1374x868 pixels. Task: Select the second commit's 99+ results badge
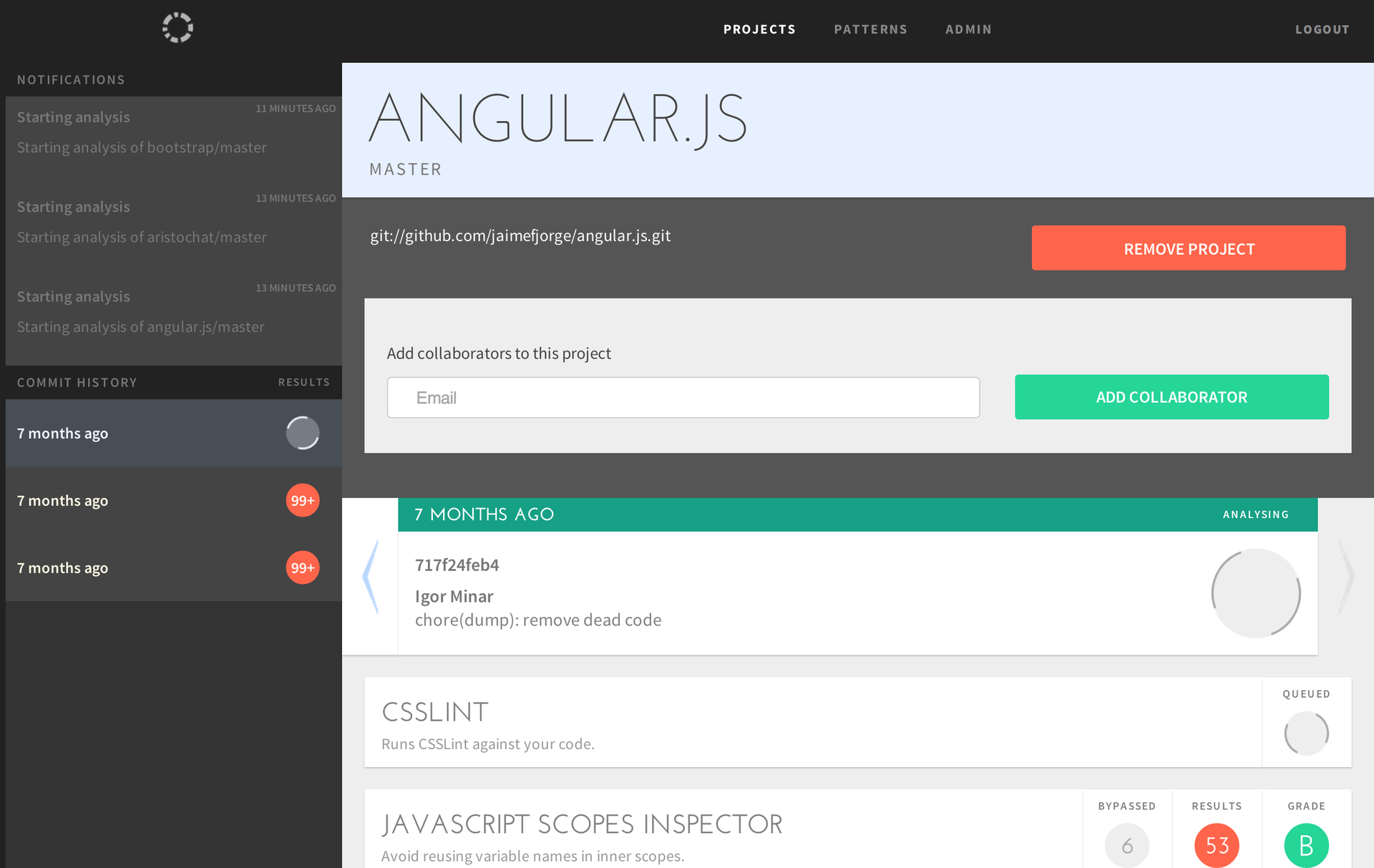[303, 500]
